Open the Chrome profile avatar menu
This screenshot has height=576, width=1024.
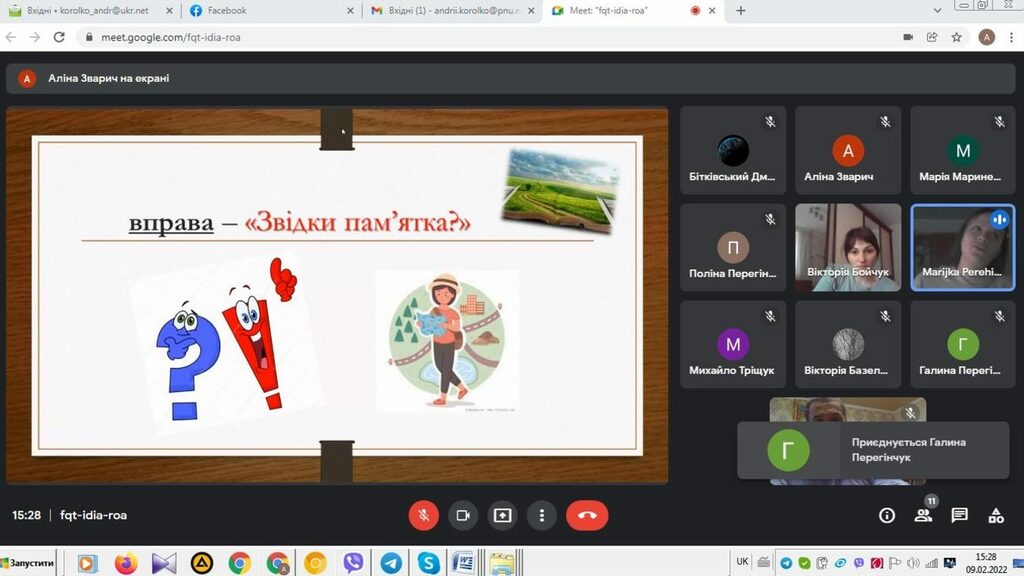[987, 37]
